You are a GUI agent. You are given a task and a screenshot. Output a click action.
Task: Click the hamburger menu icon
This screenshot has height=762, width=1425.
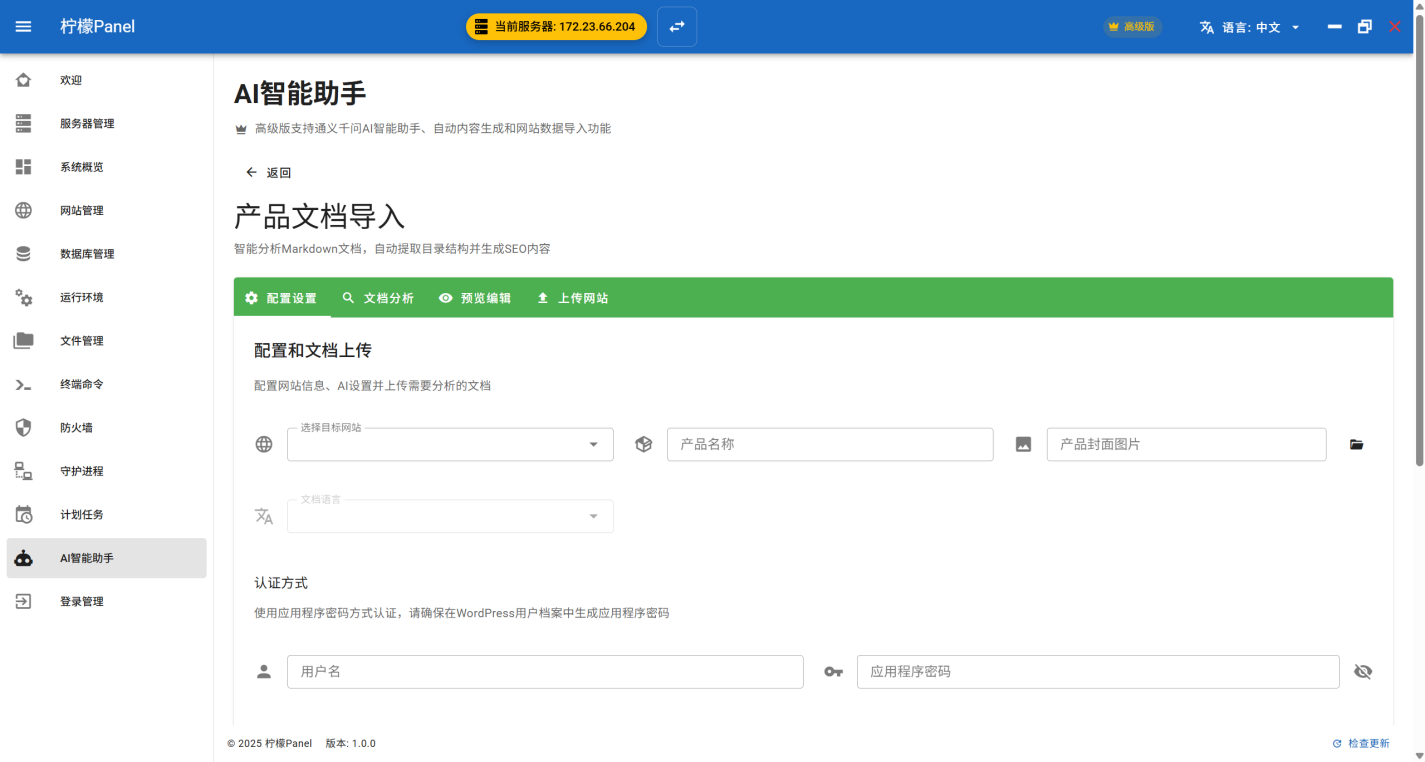[x=23, y=27]
